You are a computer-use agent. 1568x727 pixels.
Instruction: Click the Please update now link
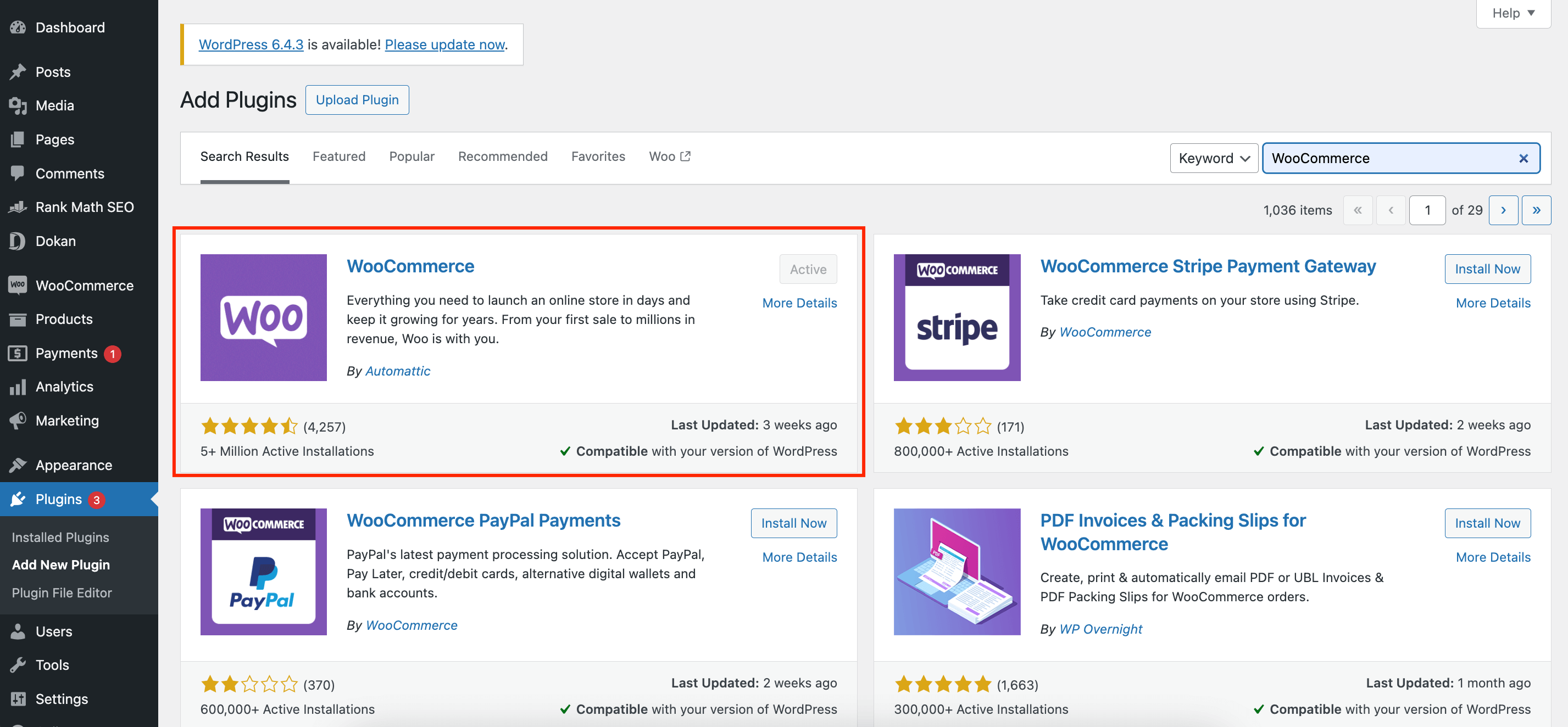point(444,44)
